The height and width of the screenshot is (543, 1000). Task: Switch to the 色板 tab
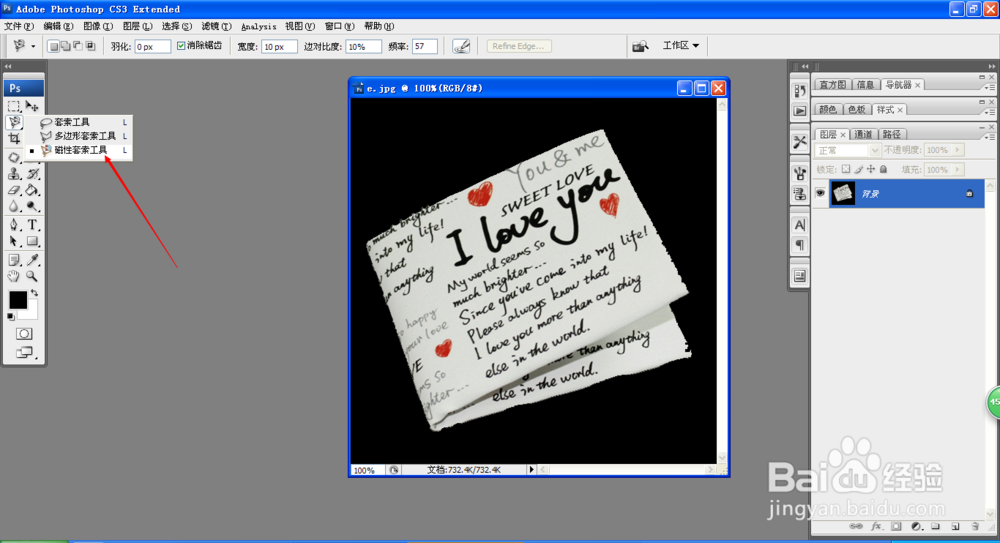click(x=857, y=110)
